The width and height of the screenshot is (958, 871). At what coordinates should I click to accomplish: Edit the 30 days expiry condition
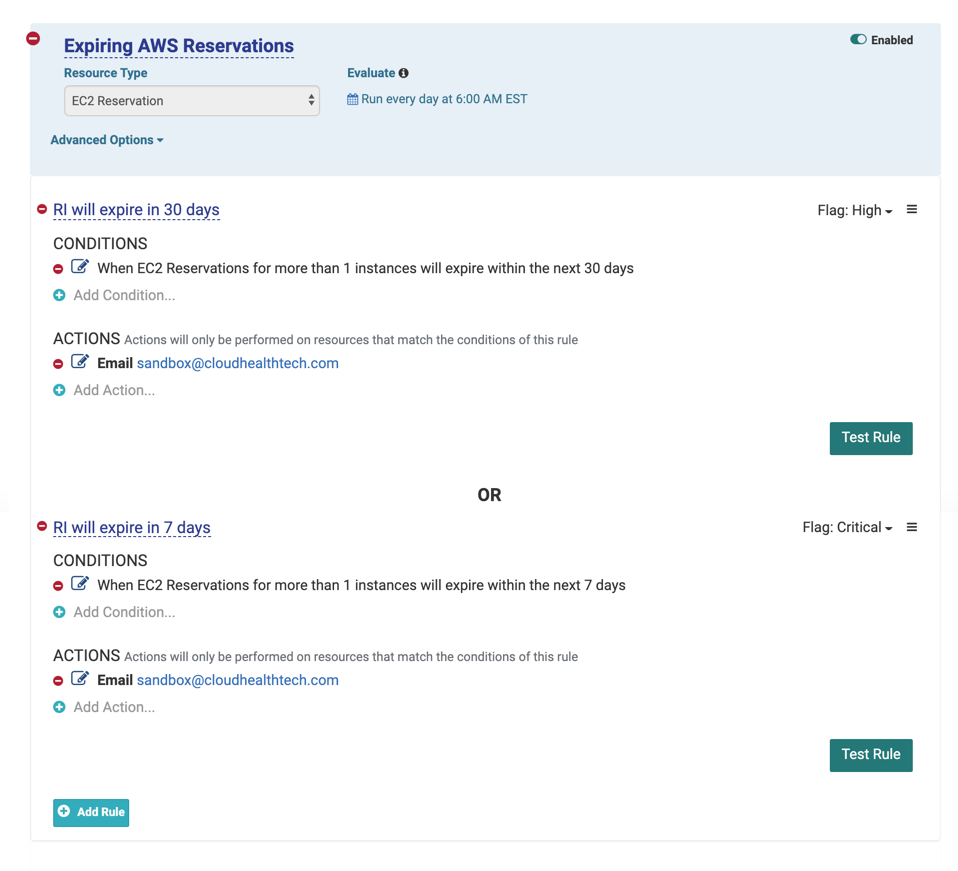pos(80,268)
